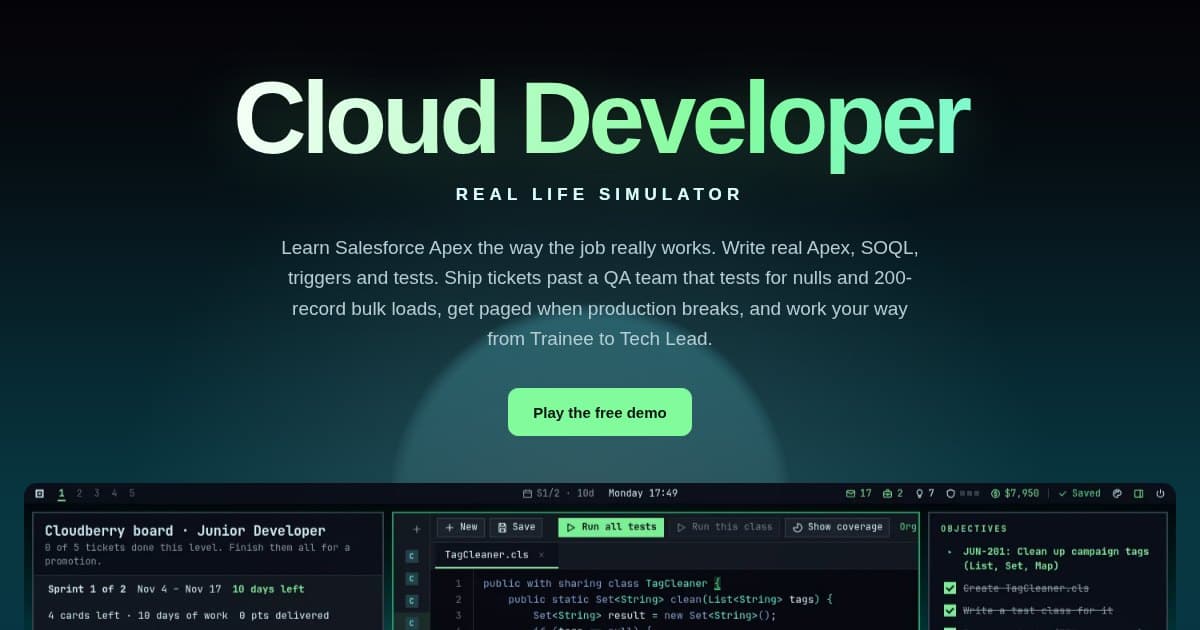This screenshot has height=630, width=1200.
Task: Open the third class file icon in sidebar
Action: point(411,600)
